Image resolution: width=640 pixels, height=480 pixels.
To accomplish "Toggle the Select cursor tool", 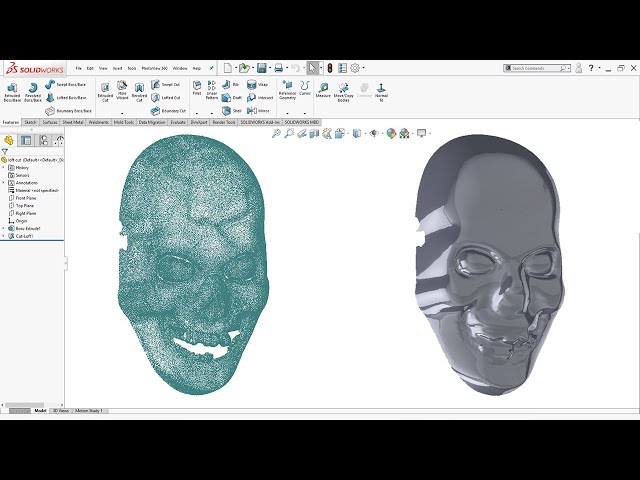I will (312, 68).
